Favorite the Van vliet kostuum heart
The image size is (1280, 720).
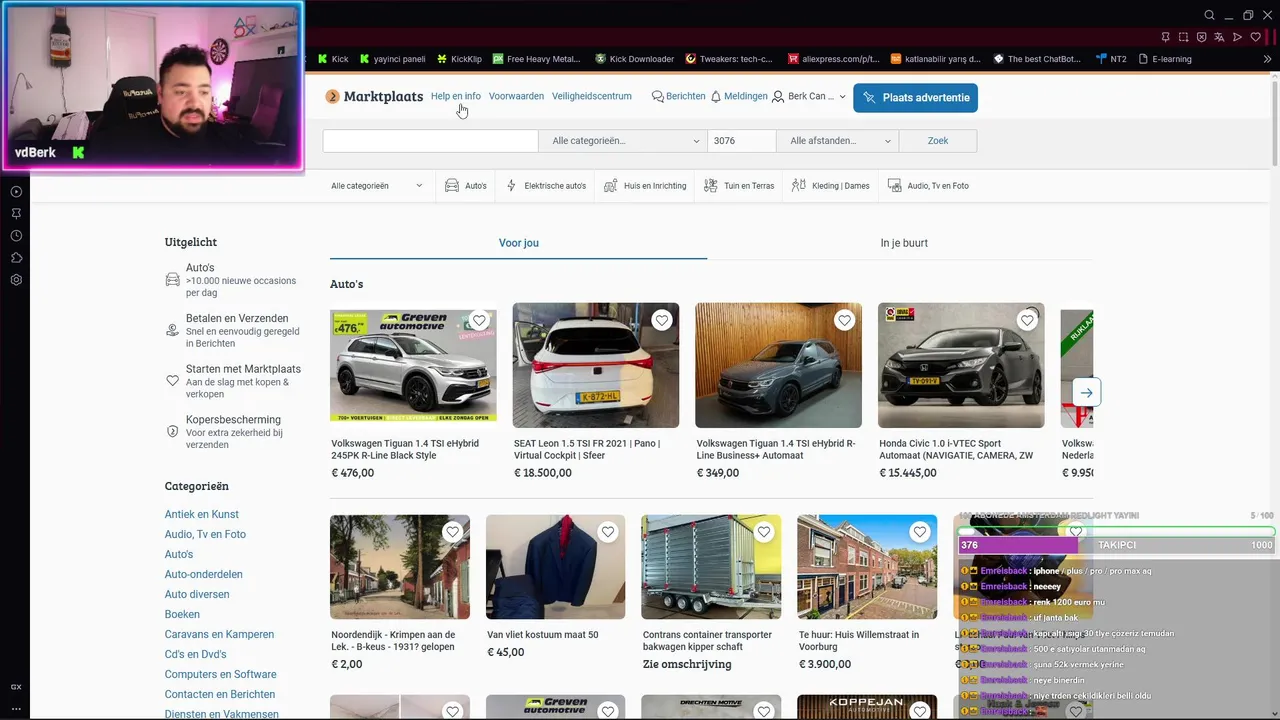coord(608,533)
